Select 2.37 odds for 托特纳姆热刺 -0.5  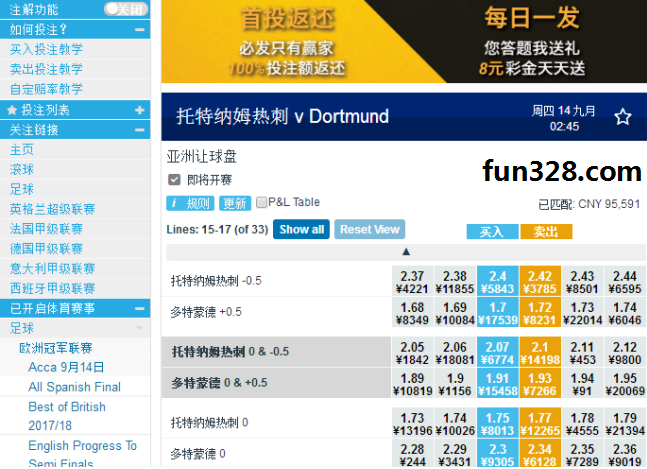412,282
